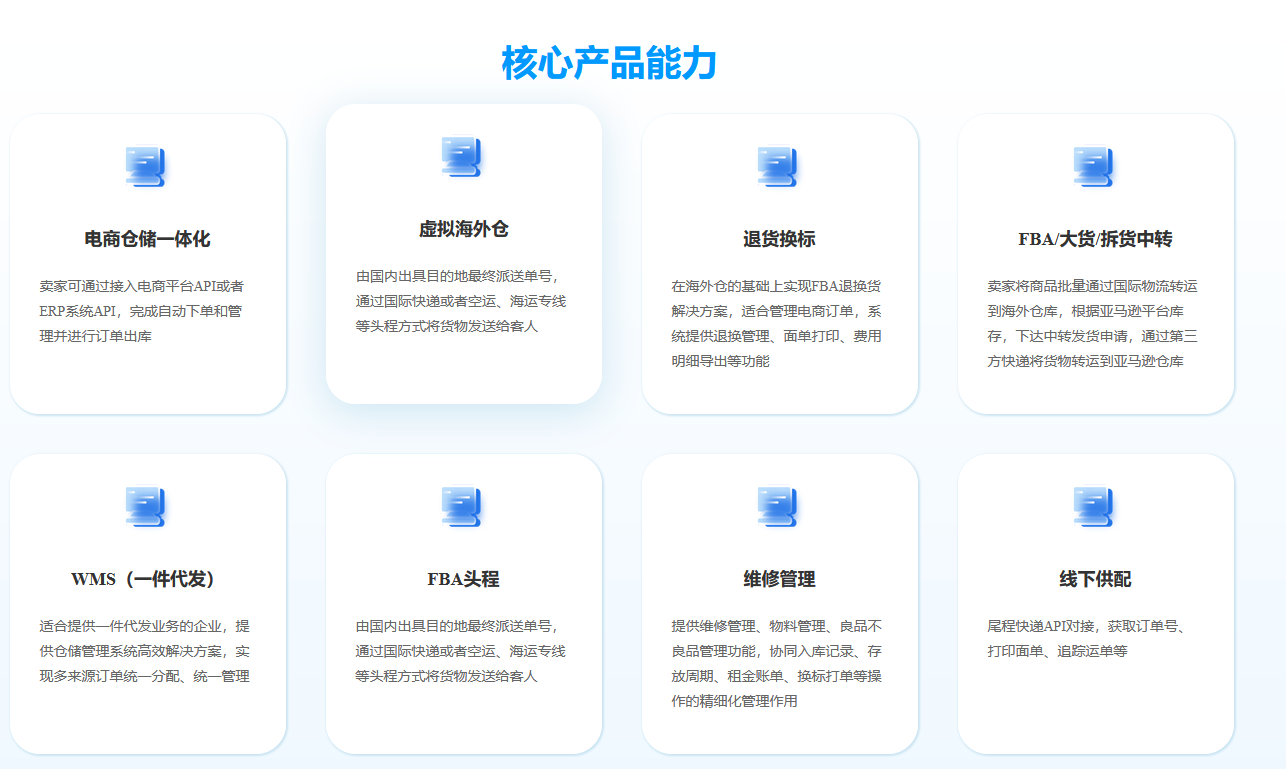Viewport: 1286px width, 769px height.
Task: Click the icon above 维修管理
Action: click(x=778, y=507)
